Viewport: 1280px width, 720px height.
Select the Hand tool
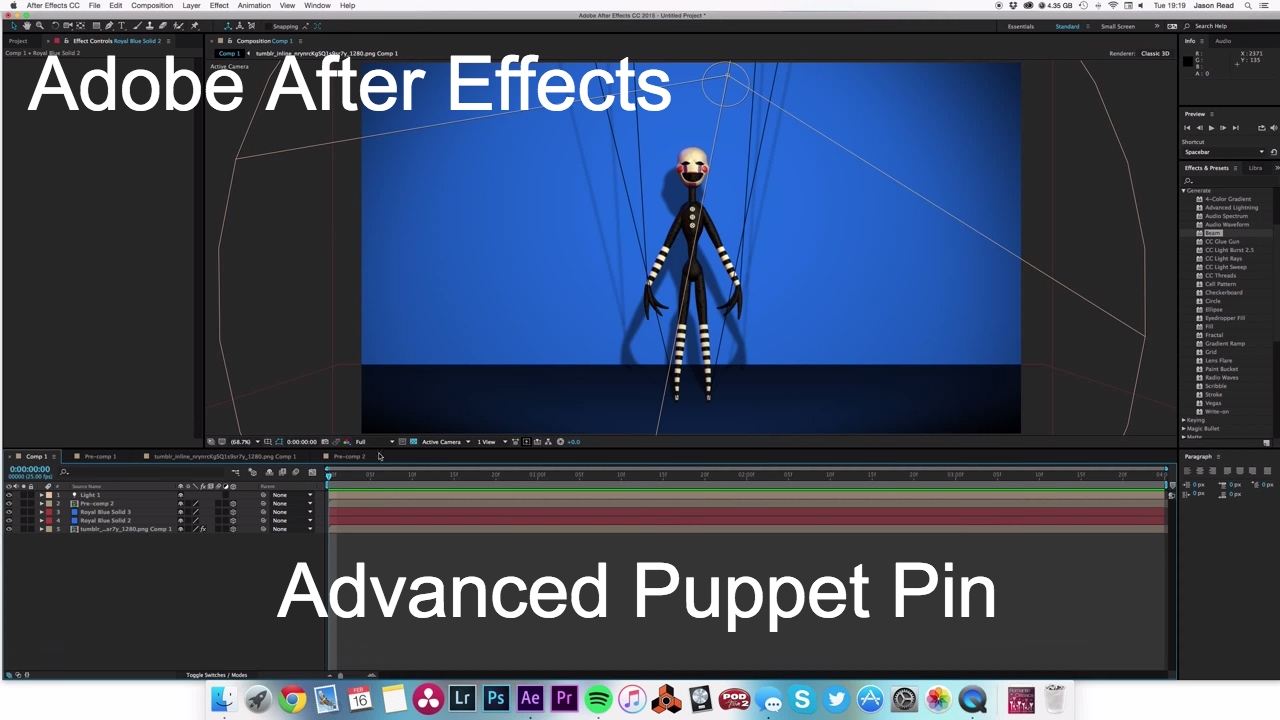click(x=27, y=26)
